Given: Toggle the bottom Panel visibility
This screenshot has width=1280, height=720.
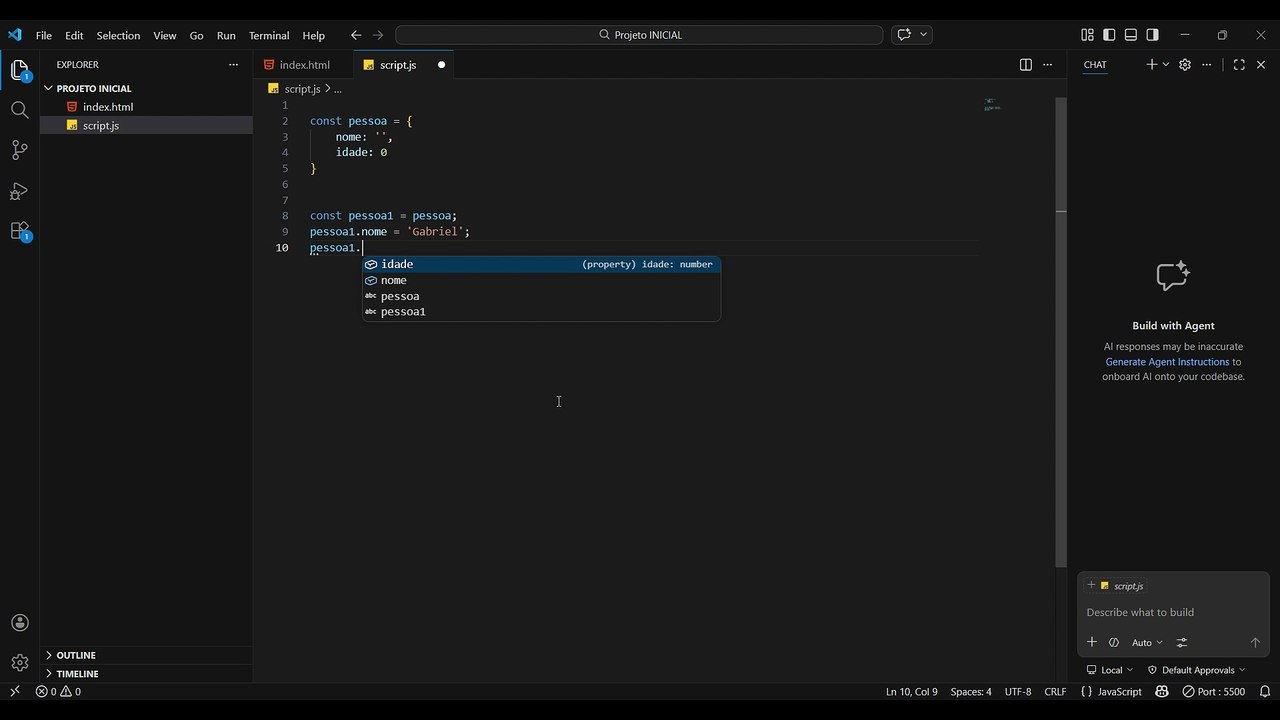Looking at the screenshot, I should [1131, 35].
